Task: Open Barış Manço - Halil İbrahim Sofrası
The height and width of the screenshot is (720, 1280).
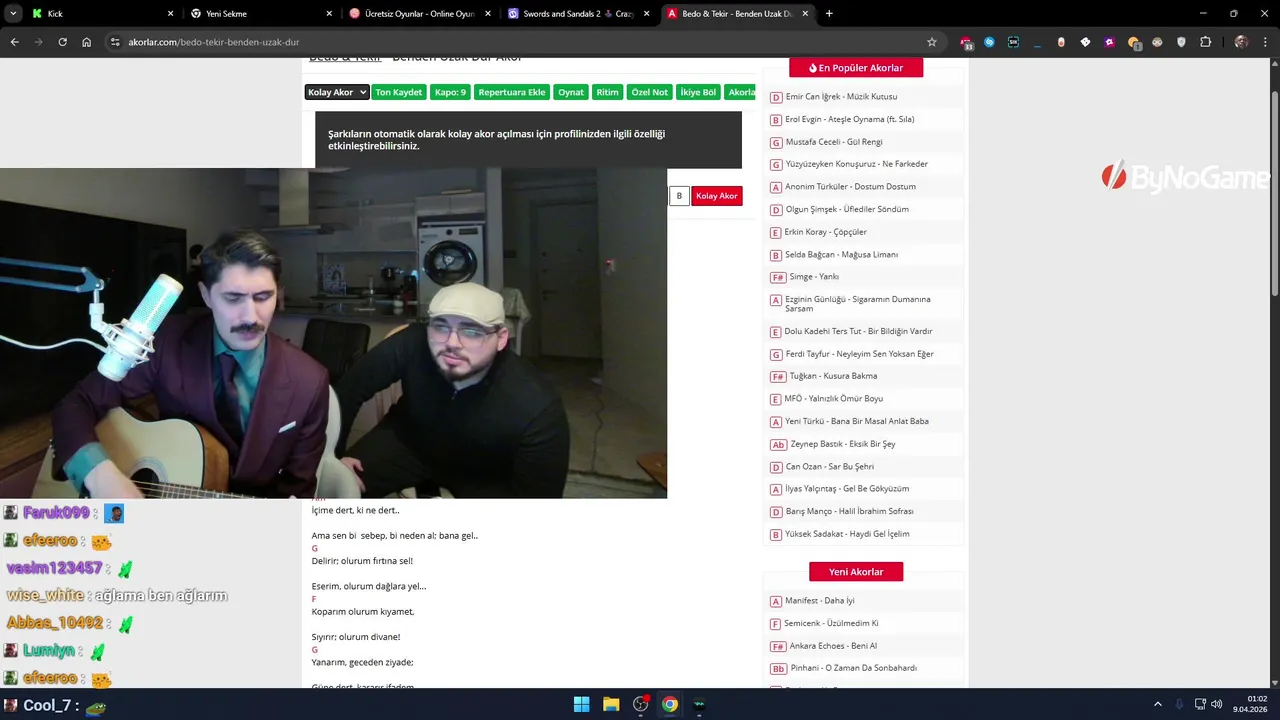Action: (850, 512)
